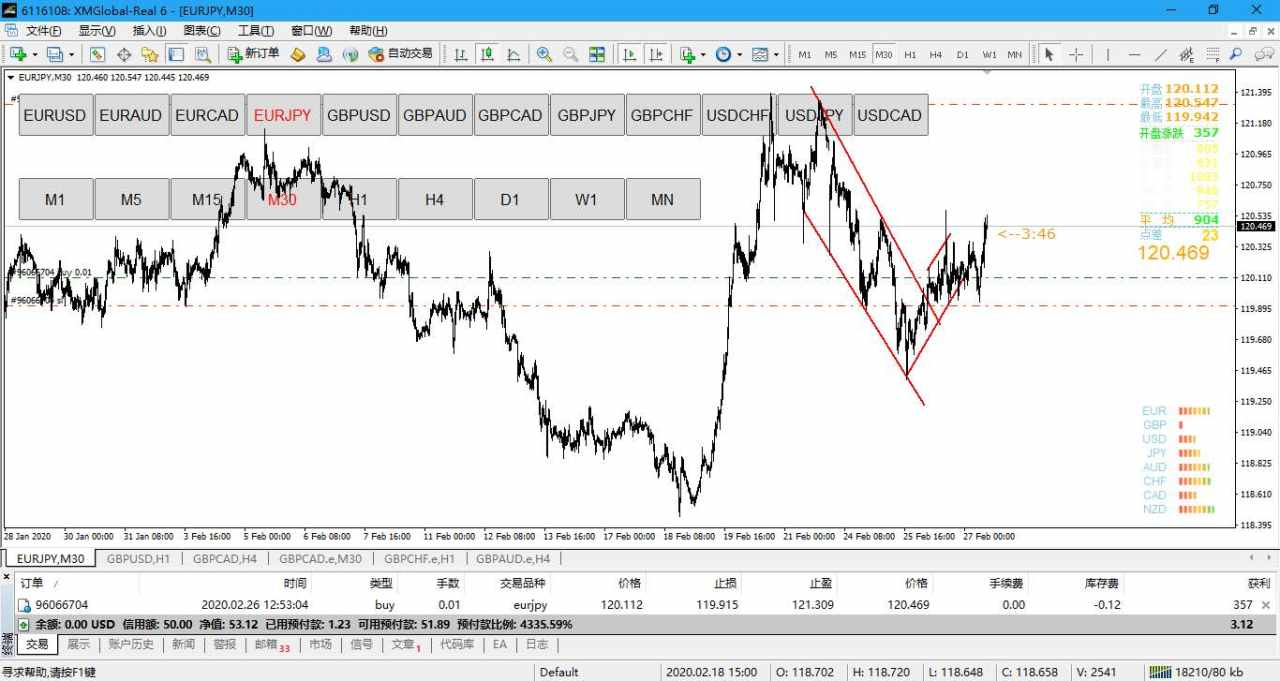Screen dimensions: 1280x681
Task: Switch to bar chart display icon
Action: tap(461, 54)
